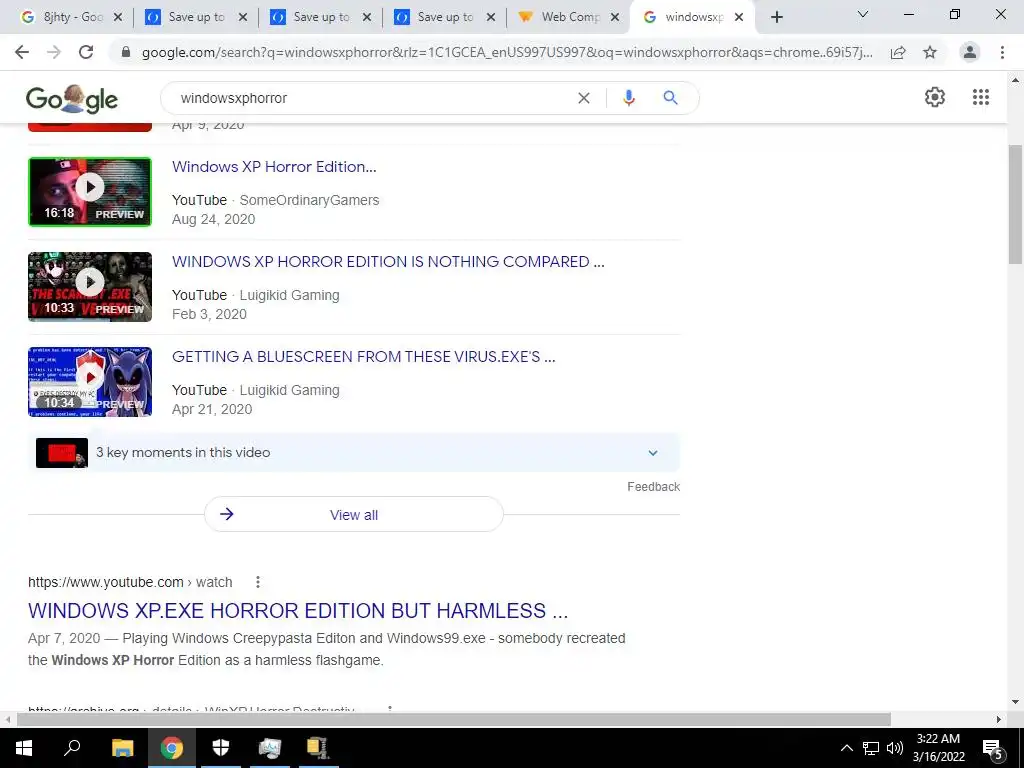Click View all videos button
The height and width of the screenshot is (768, 1024).
[x=353, y=515]
